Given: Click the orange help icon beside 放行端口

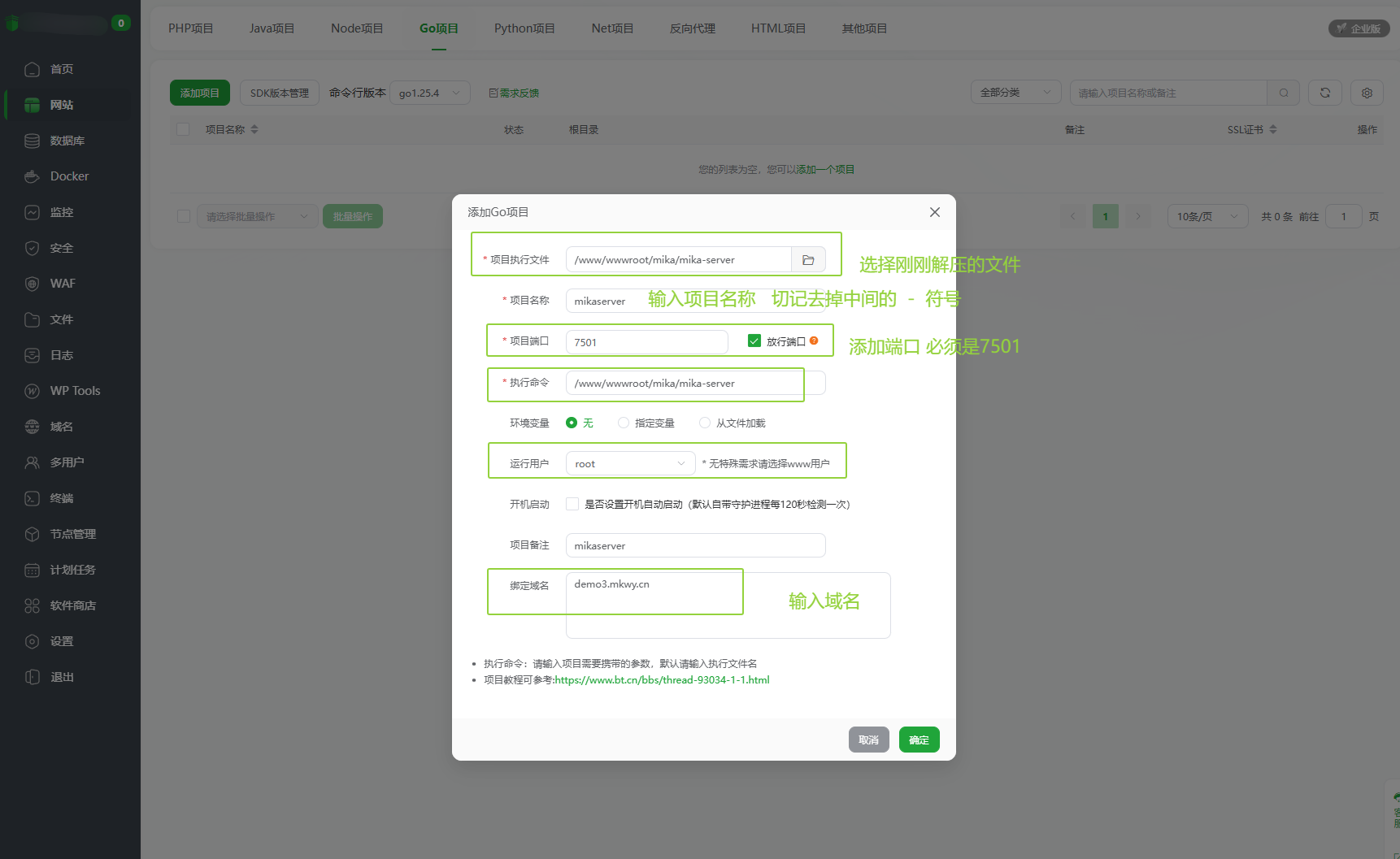Looking at the screenshot, I should 814,341.
